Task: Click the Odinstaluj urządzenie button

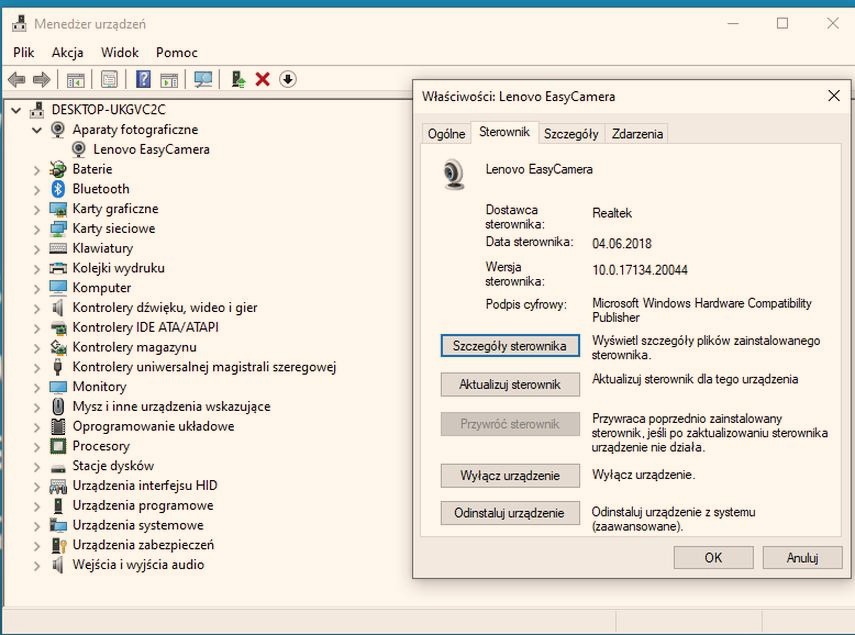Action: (510, 513)
